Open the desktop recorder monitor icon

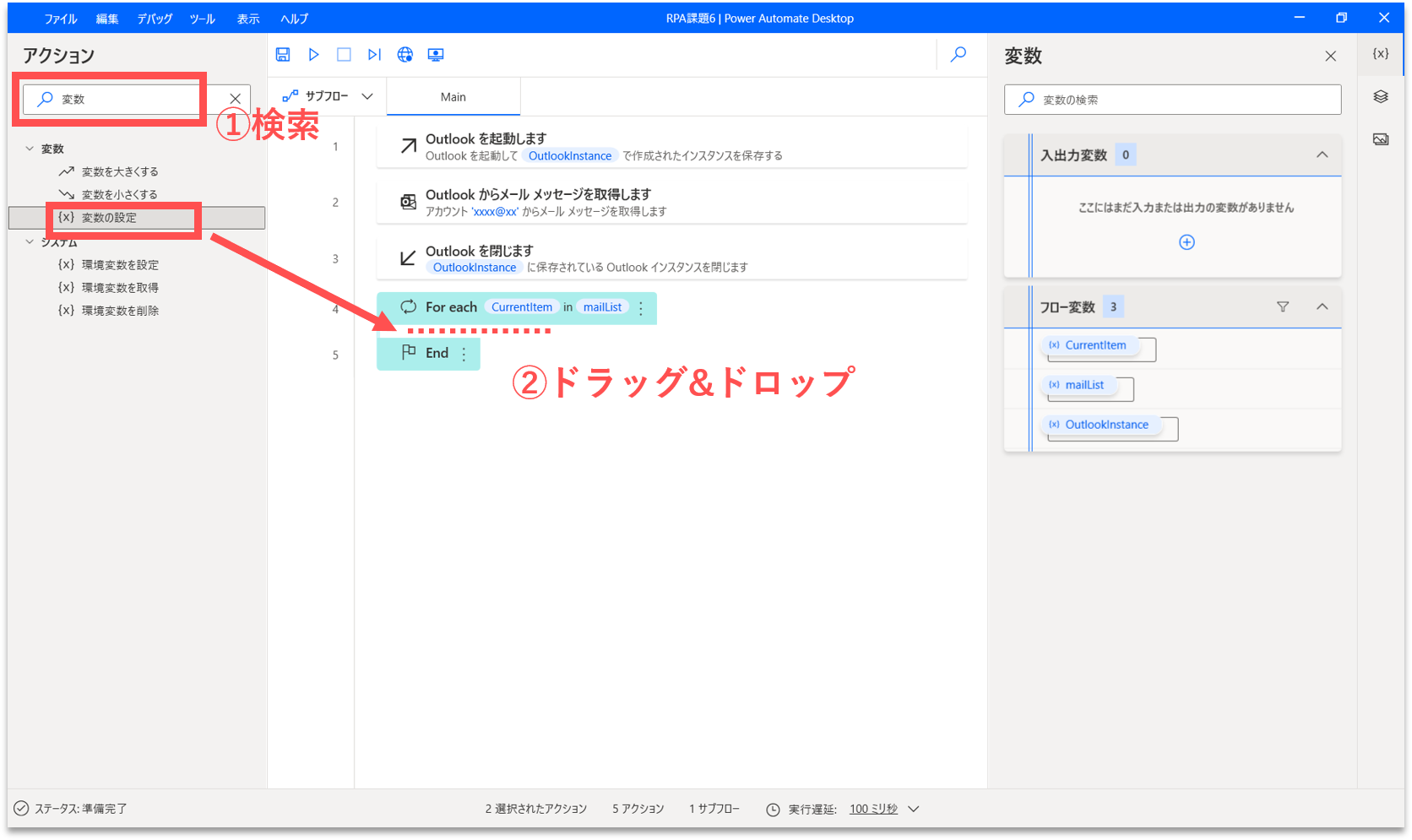tap(436, 55)
